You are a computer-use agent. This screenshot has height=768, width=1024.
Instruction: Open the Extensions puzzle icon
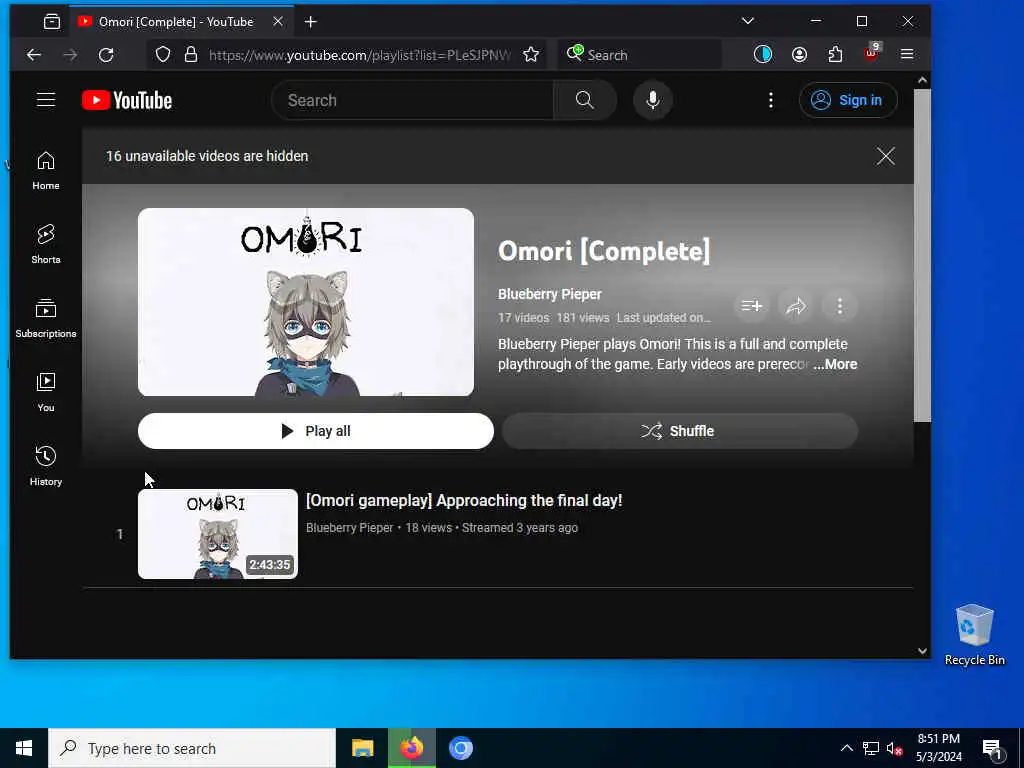(x=835, y=55)
